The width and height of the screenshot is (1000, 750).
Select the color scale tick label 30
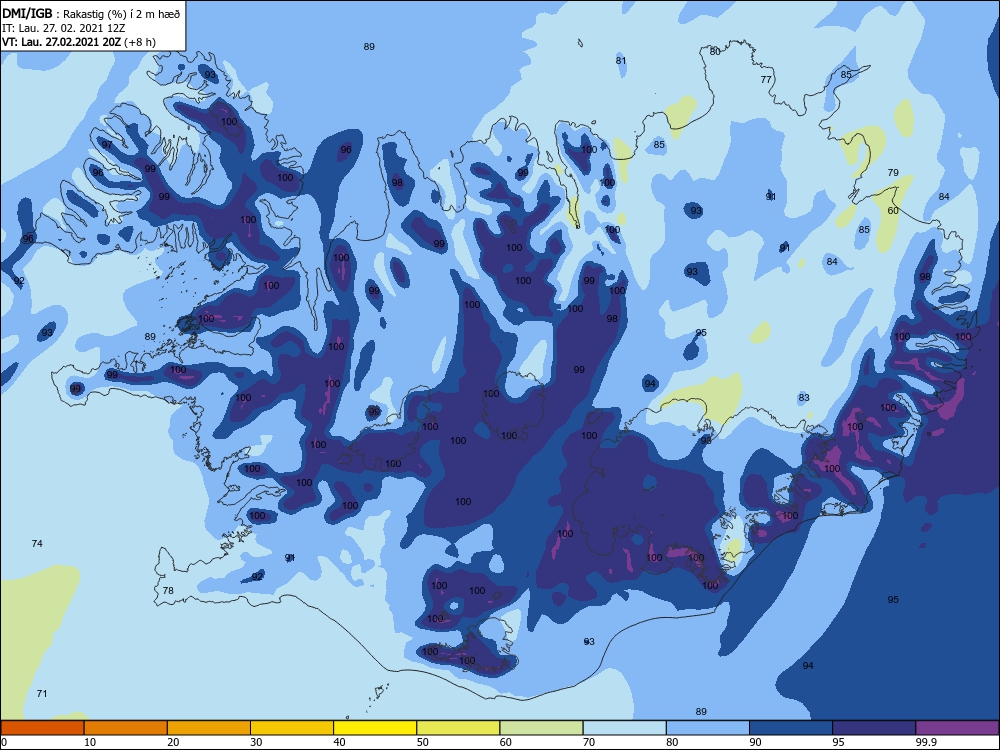click(256, 742)
